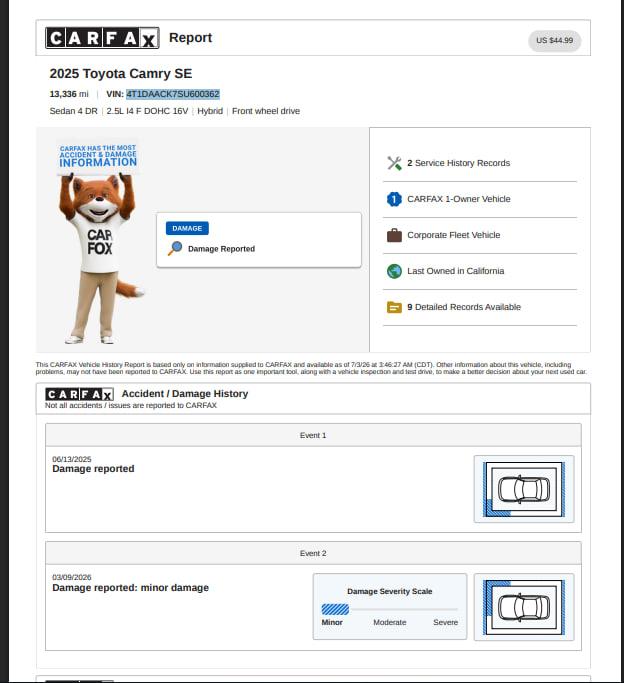Click the highlighted VIN number
The height and width of the screenshot is (683, 624).
click(173, 94)
